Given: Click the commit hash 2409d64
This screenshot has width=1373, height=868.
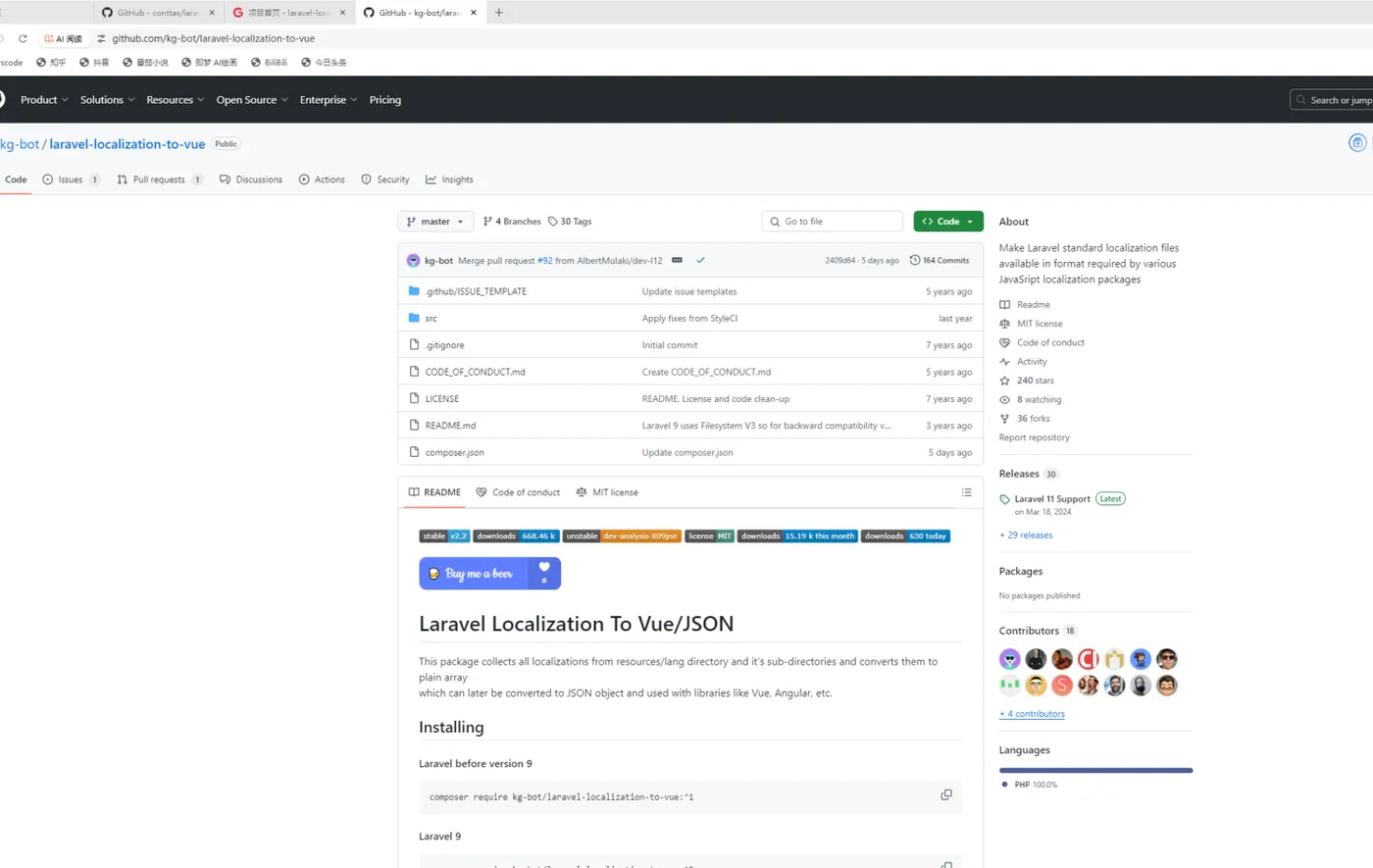Looking at the screenshot, I should pos(840,261).
